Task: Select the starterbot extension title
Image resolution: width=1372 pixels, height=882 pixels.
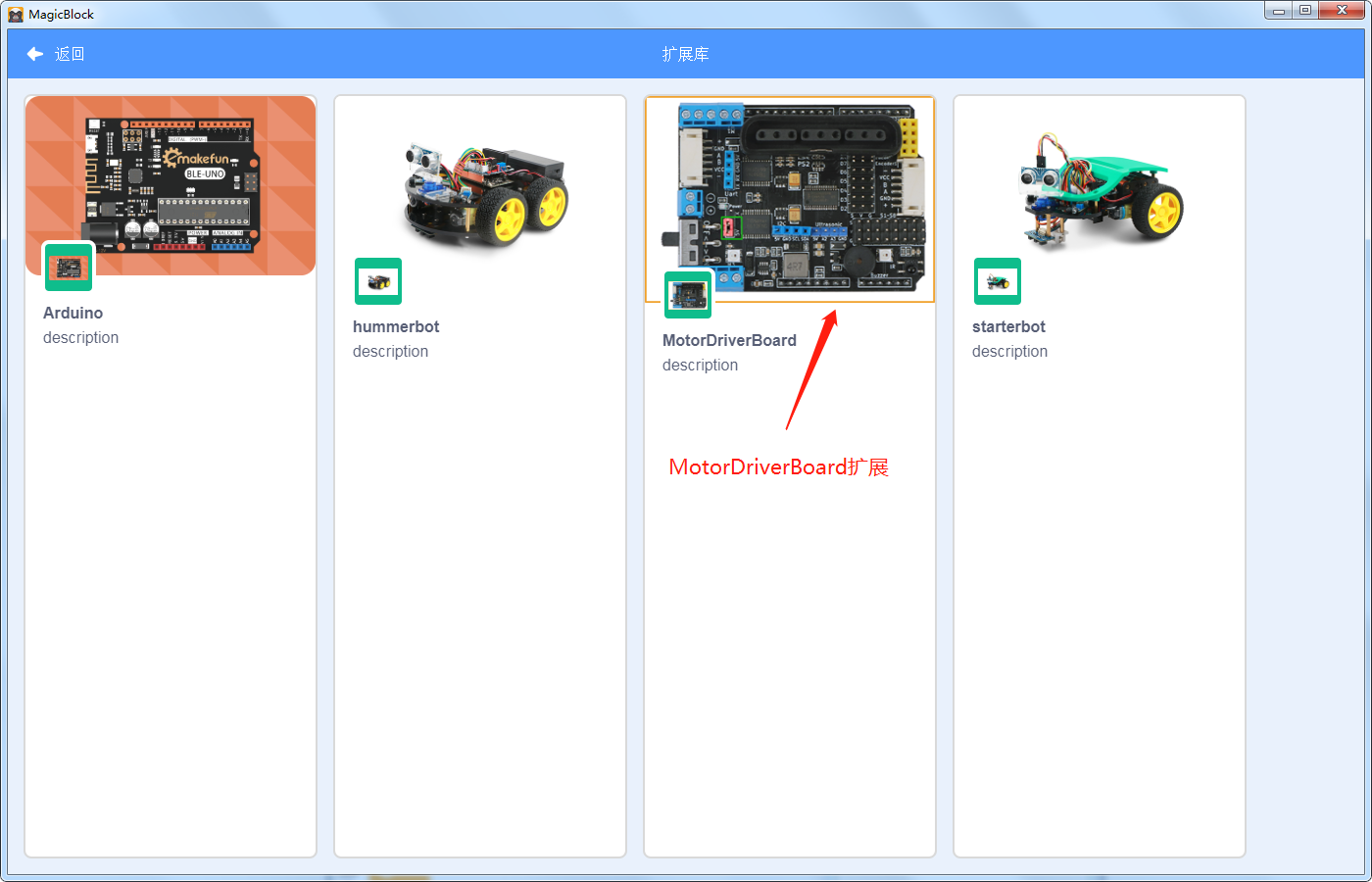Action: coord(1008,326)
